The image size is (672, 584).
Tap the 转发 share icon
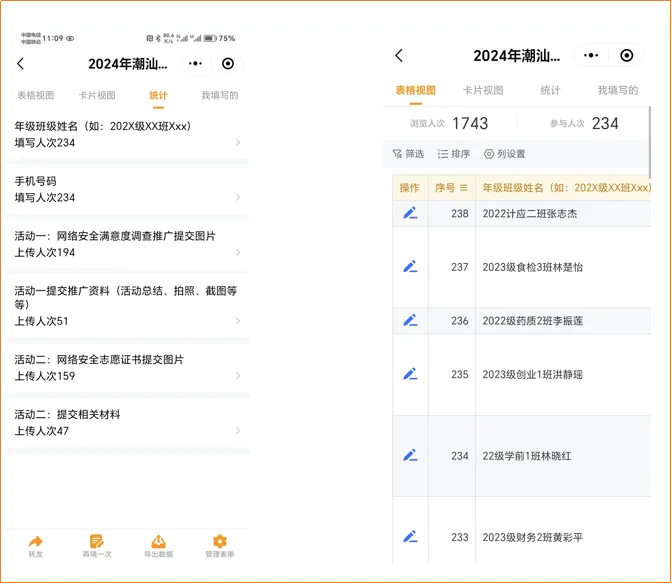pyautogui.click(x=36, y=542)
